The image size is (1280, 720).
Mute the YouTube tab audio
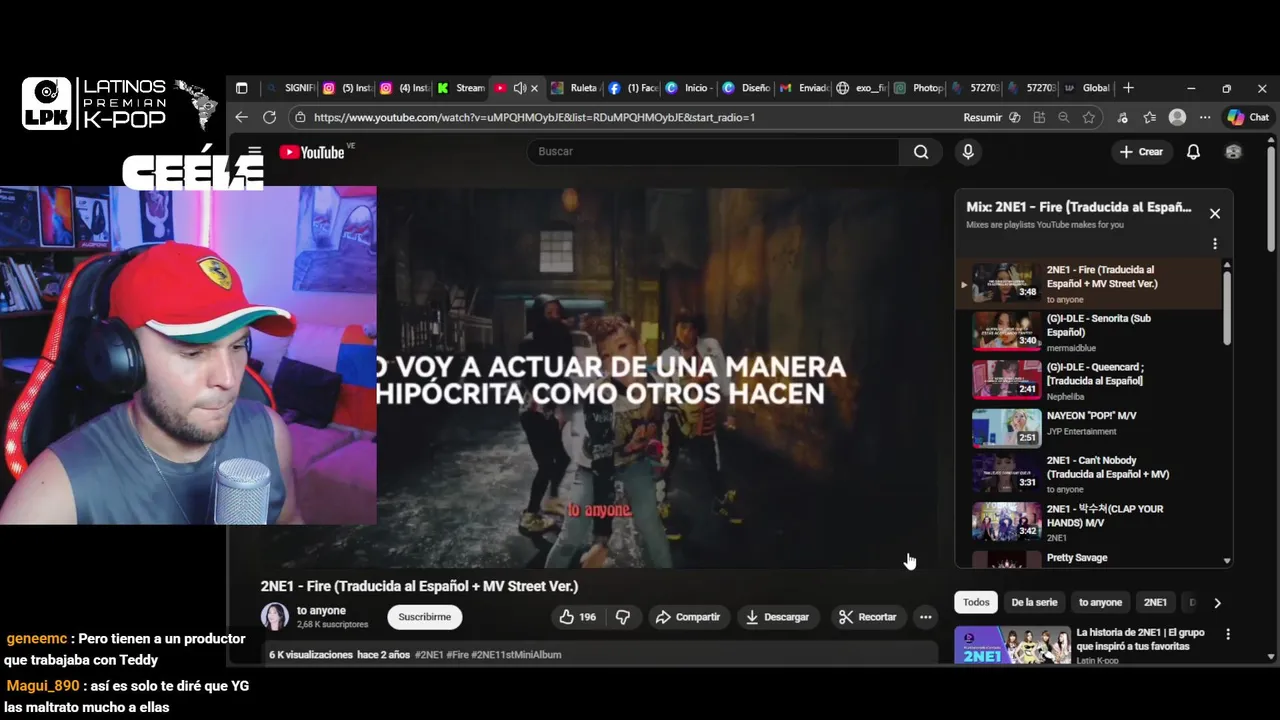(520, 88)
